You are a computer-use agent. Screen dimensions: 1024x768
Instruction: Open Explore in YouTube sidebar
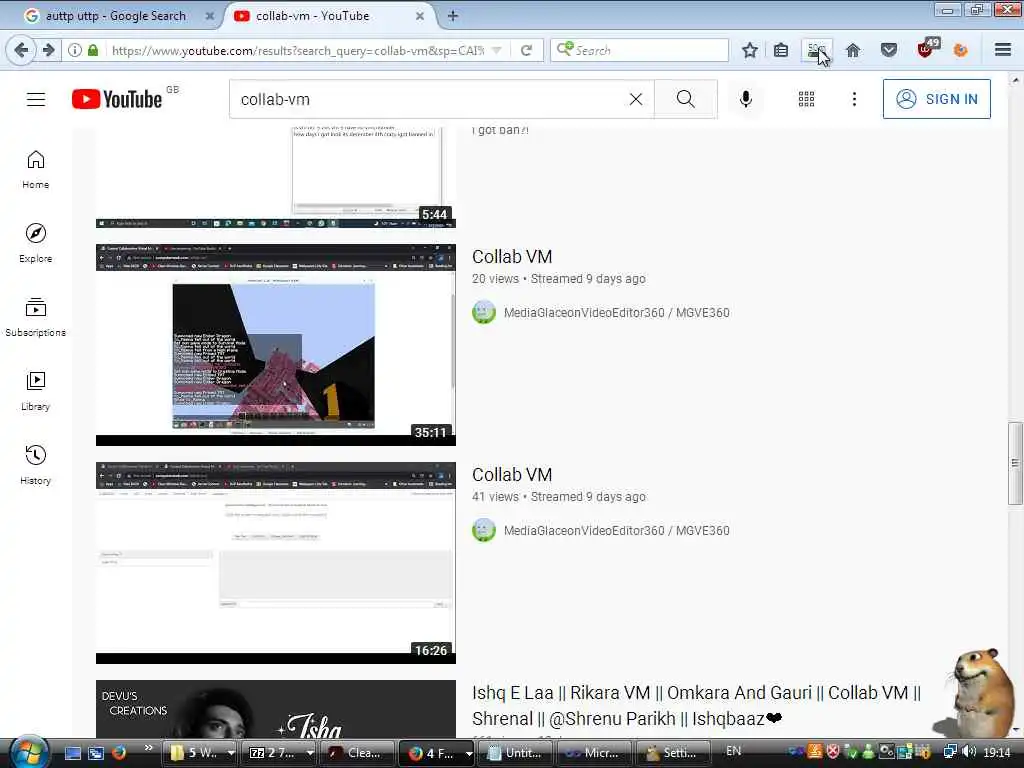point(36,244)
